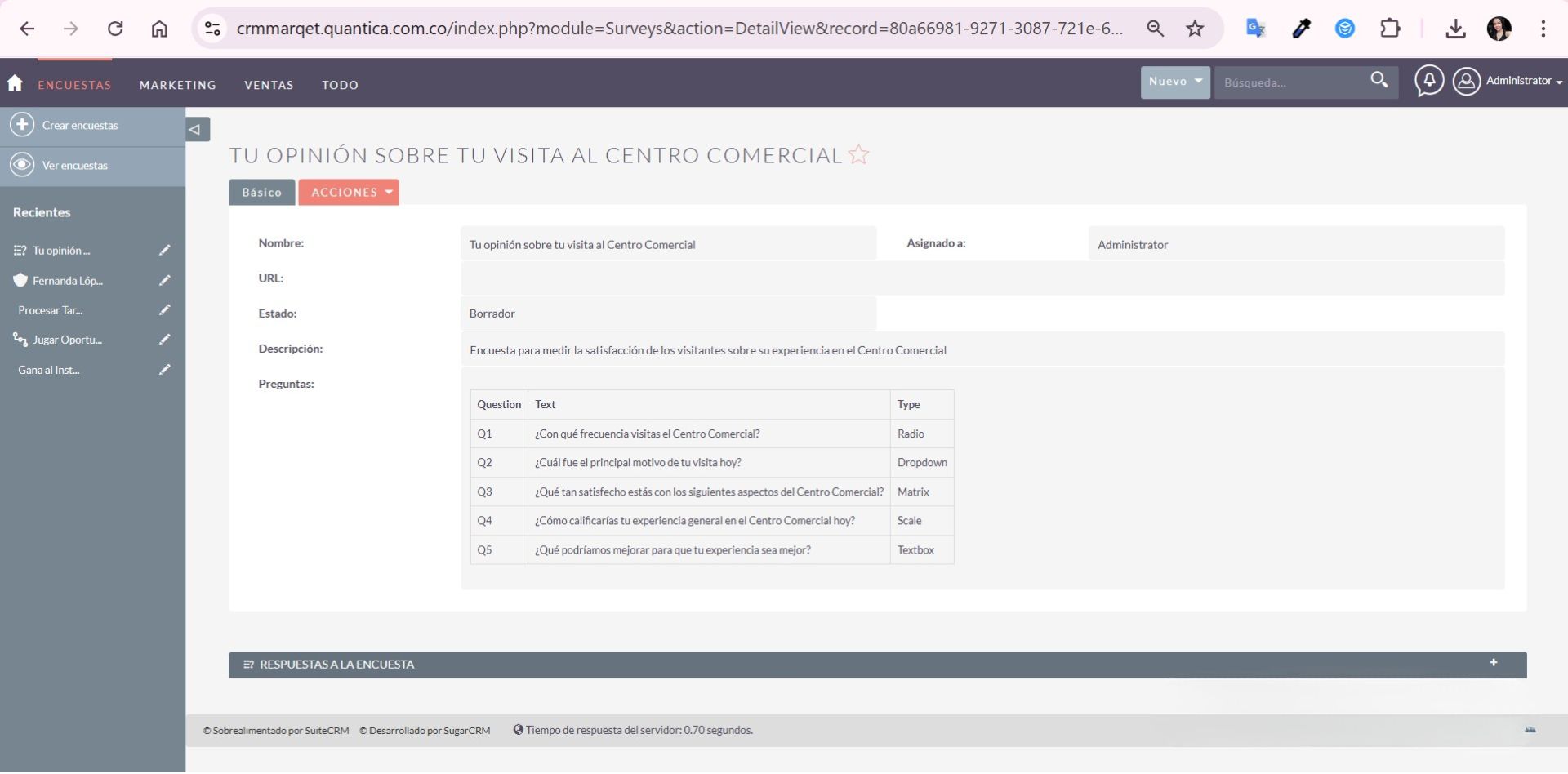Click the home icon in navigation bar
Screen dimensions: 1568x774
[15, 83]
